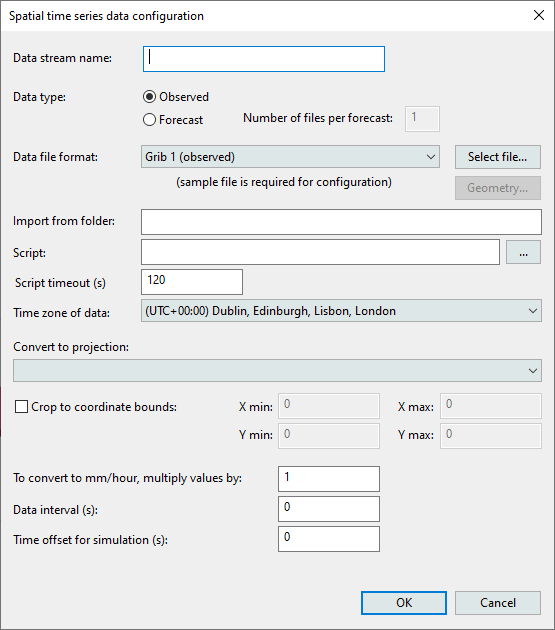The image size is (555, 630).
Task: Click the 'Data stream name:' label
Action: (x=62, y=58)
